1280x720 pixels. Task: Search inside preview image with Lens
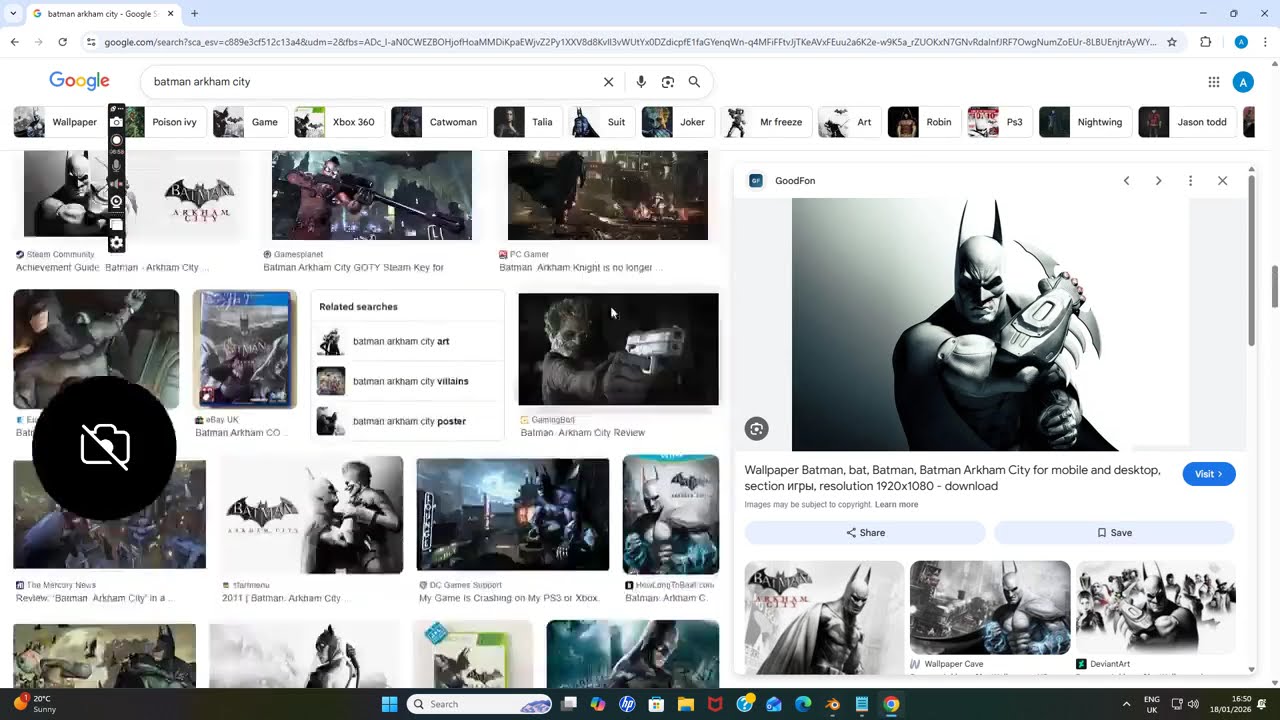(757, 429)
